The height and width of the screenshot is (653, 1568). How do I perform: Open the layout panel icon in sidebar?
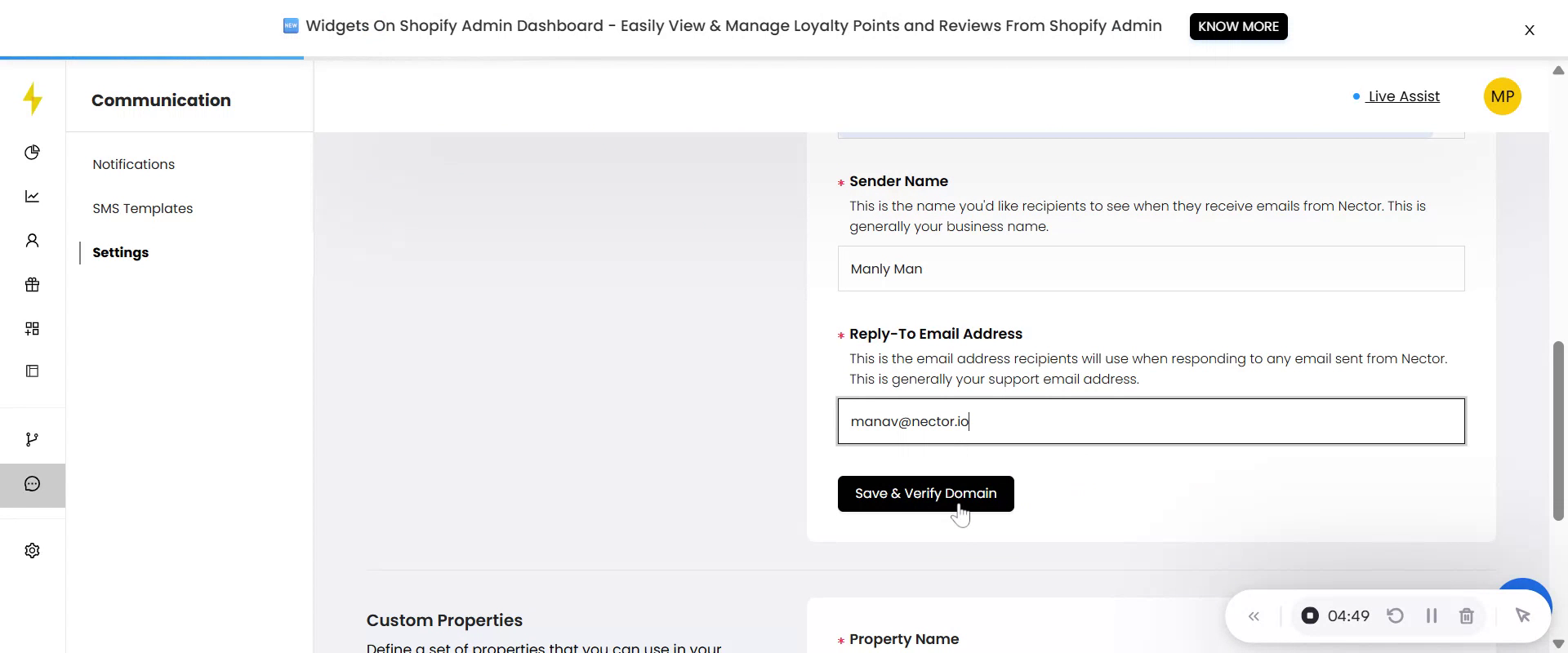point(33,371)
